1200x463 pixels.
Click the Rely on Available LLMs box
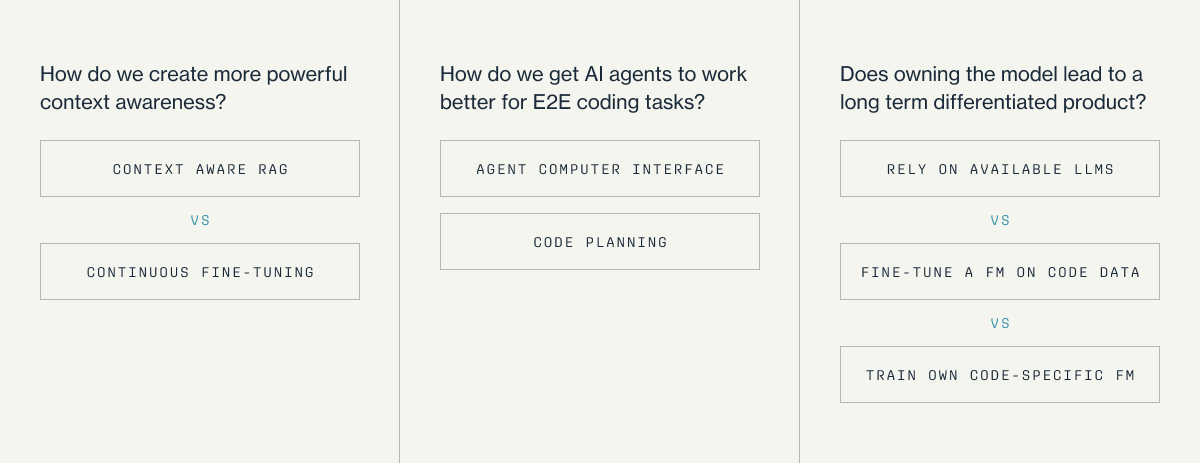coord(1000,169)
